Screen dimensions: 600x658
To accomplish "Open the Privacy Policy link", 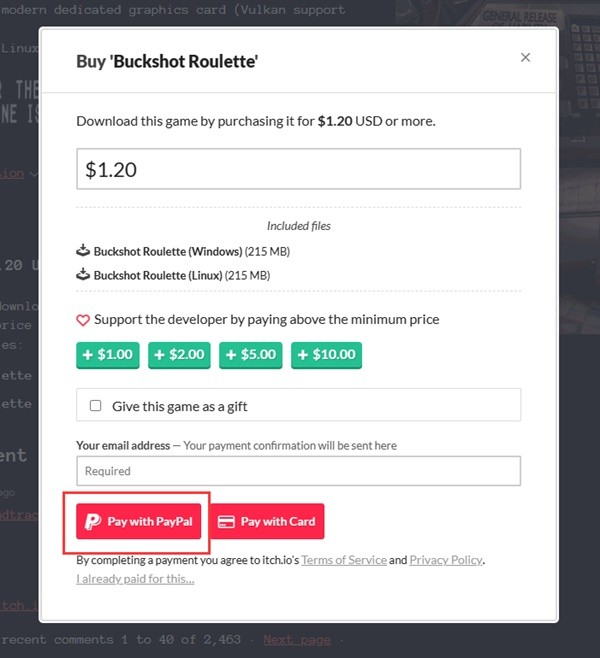I will tap(446, 560).
